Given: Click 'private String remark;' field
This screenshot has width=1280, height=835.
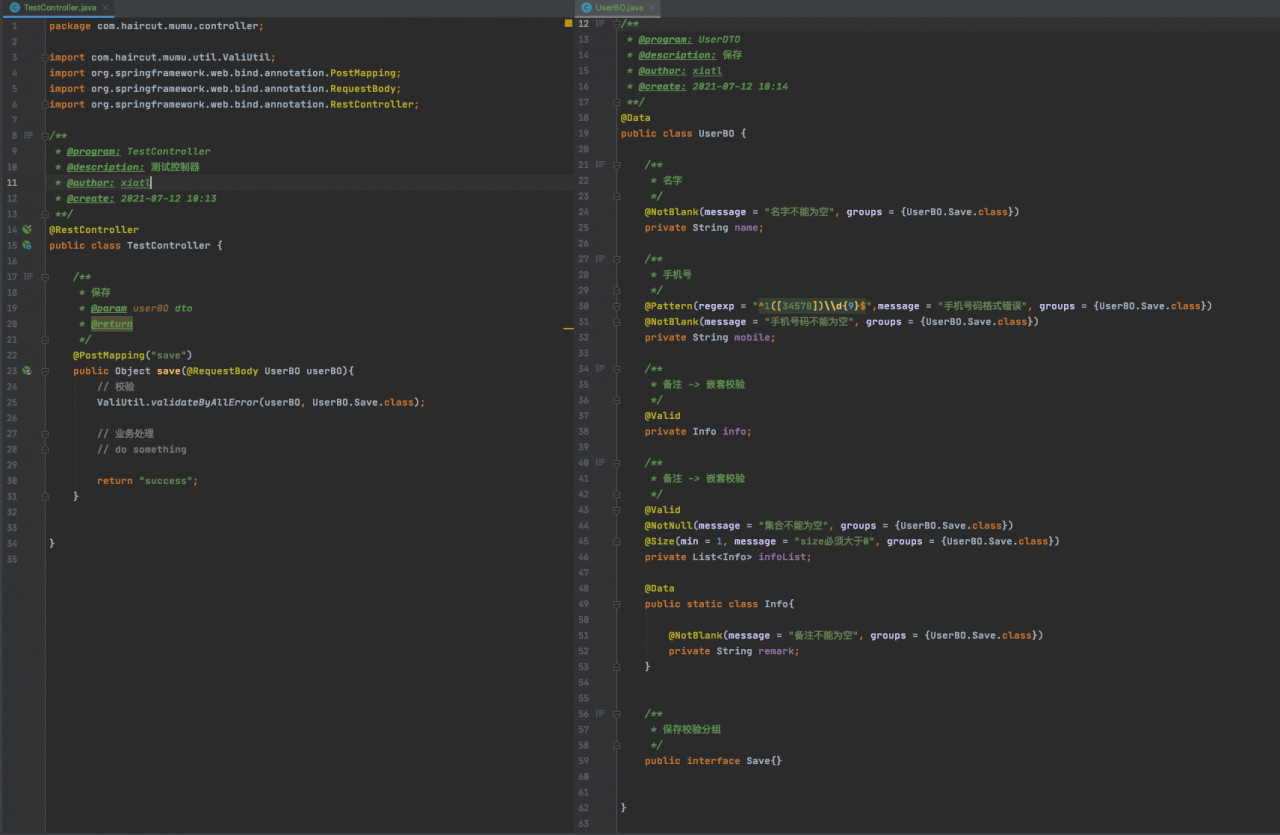Looking at the screenshot, I should pos(734,651).
